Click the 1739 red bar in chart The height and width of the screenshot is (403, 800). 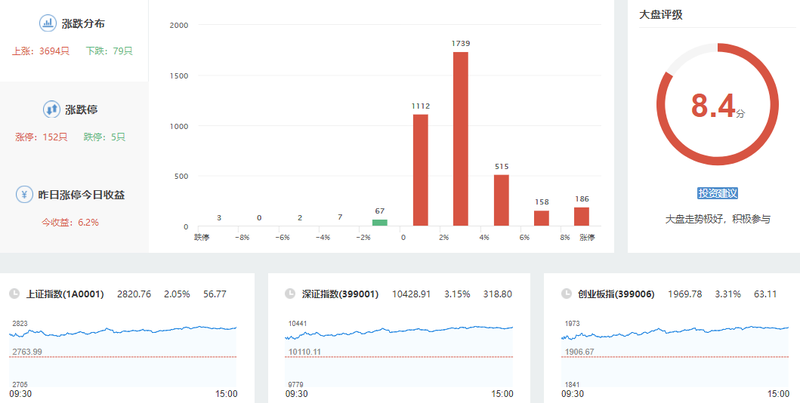461,139
